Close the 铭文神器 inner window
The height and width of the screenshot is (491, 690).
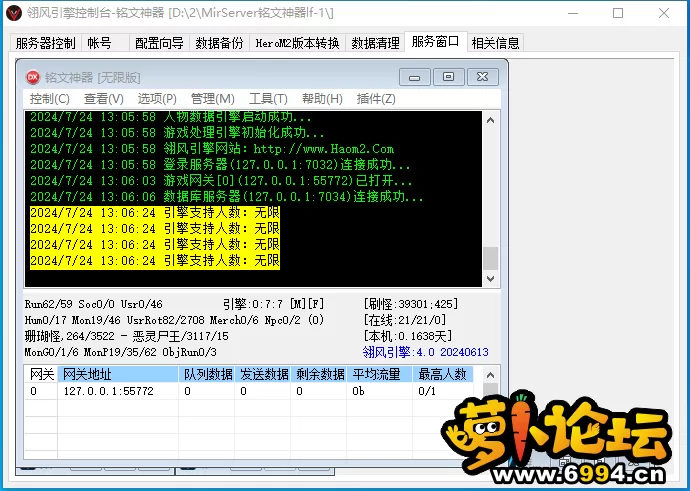[x=483, y=77]
